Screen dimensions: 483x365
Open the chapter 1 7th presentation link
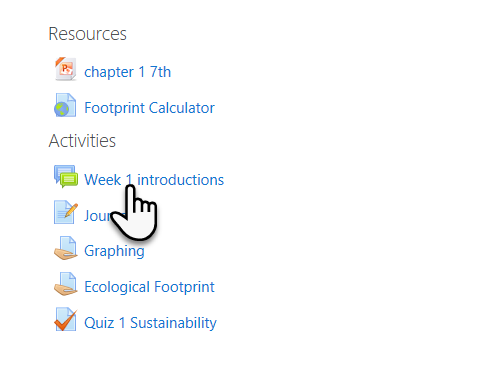tap(127, 72)
